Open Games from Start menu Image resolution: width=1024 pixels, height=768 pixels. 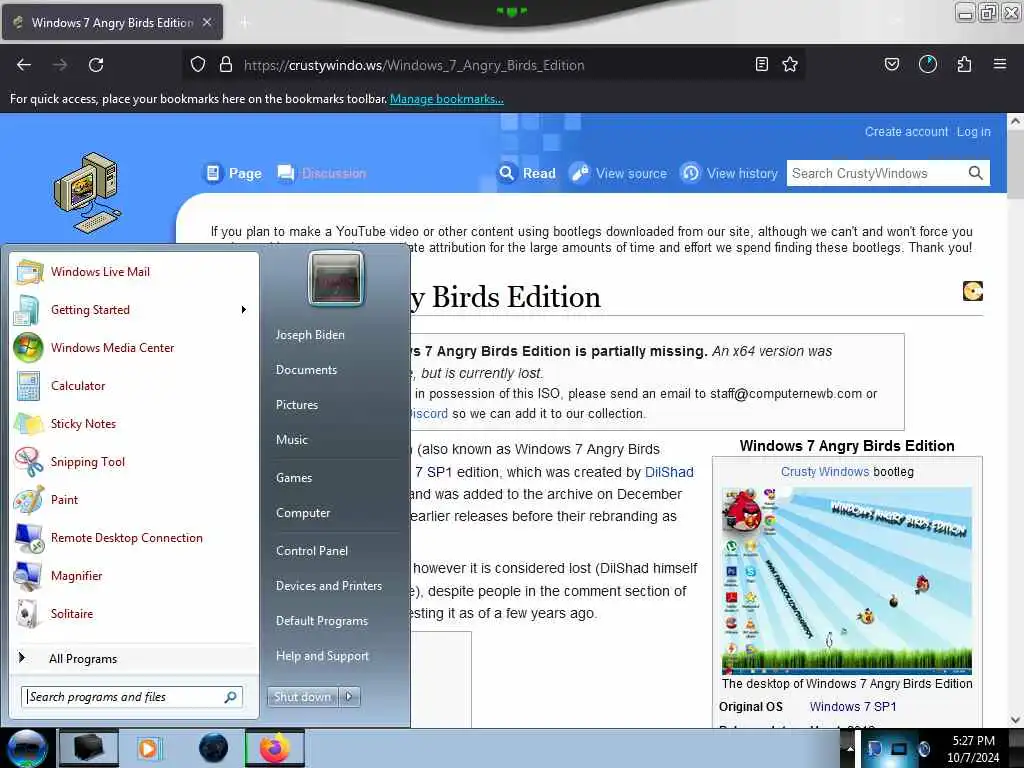pos(294,477)
